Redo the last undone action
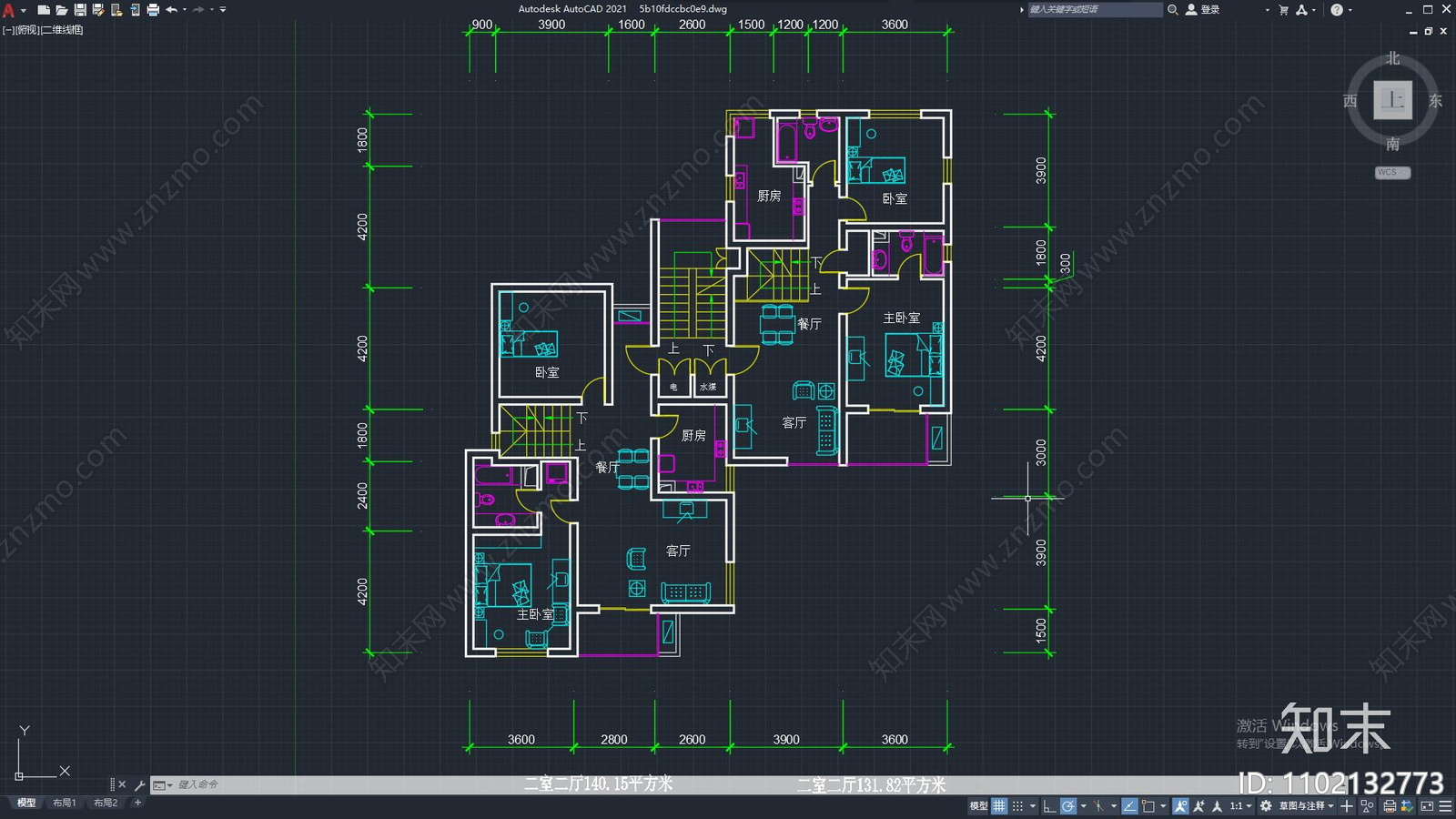Viewport: 1456px width, 819px height. pos(198,10)
